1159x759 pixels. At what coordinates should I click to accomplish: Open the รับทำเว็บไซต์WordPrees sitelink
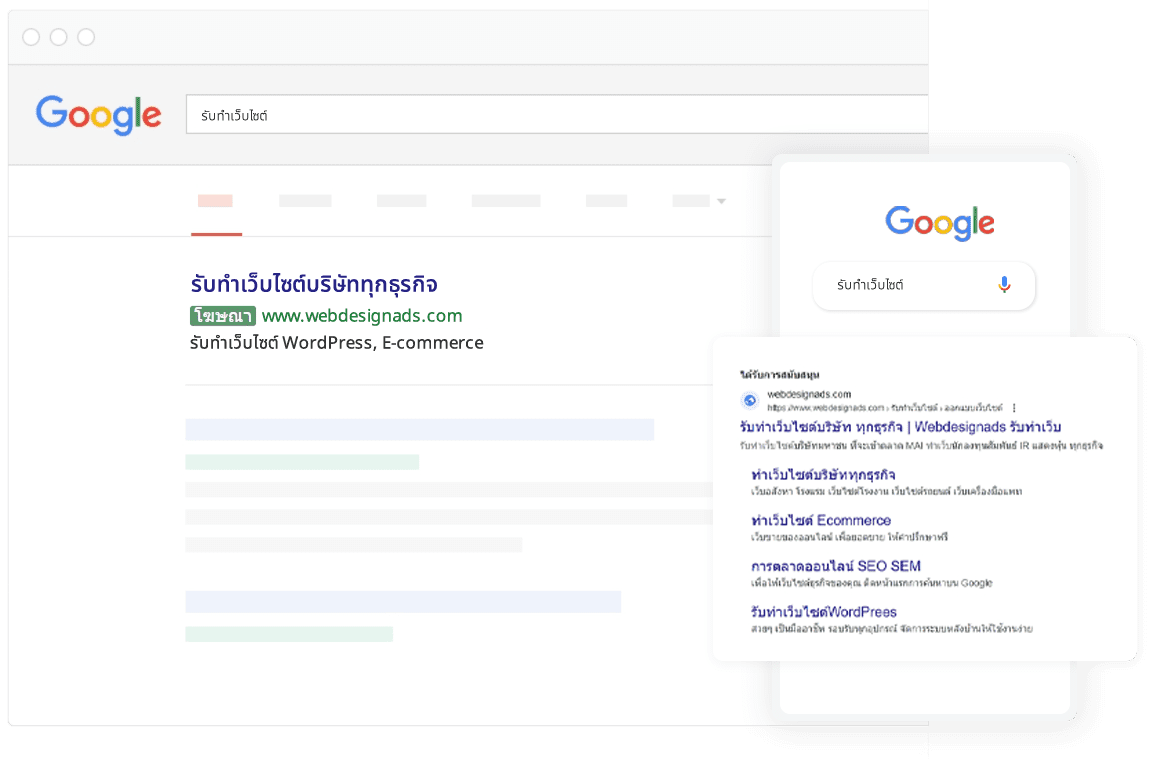pyautogui.click(x=823, y=612)
